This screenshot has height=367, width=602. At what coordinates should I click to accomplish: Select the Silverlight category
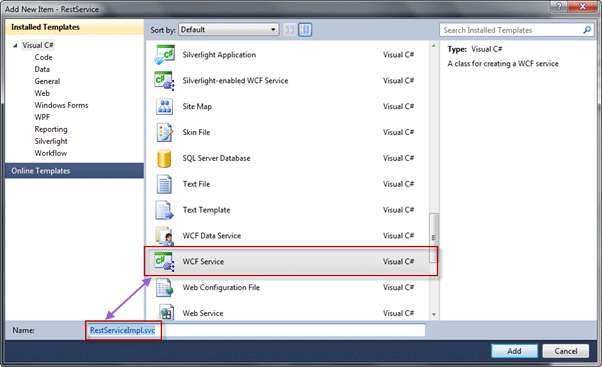point(51,141)
